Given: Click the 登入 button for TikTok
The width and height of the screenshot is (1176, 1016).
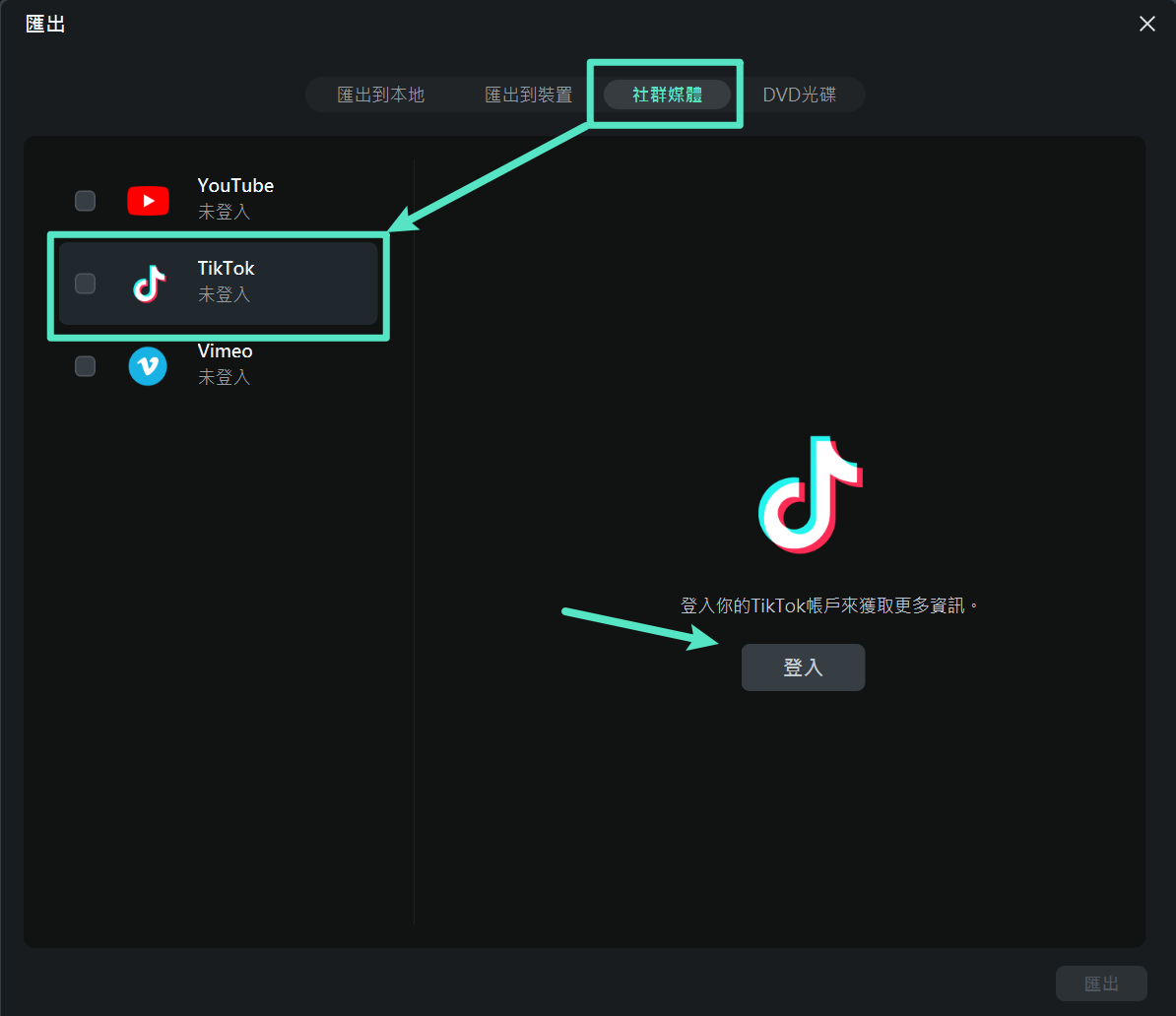Looking at the screenshot, I should [803, 667].
